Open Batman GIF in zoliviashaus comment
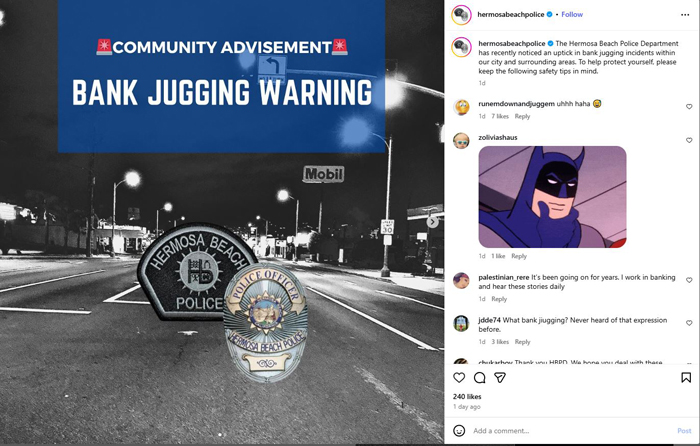This screenshot has height=446, width=700. click(552, 197)
